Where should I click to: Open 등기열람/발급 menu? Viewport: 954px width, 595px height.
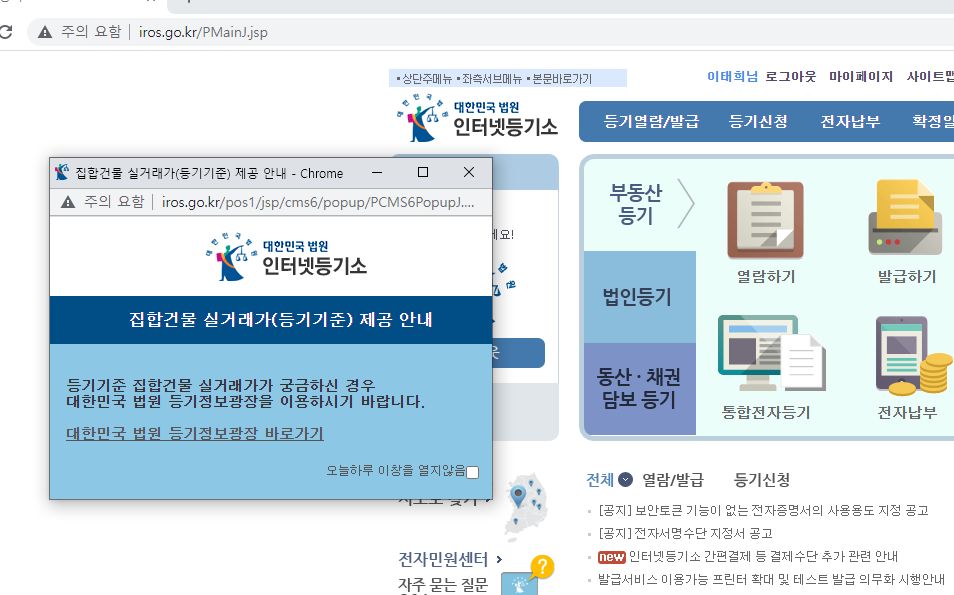[651, 121]
